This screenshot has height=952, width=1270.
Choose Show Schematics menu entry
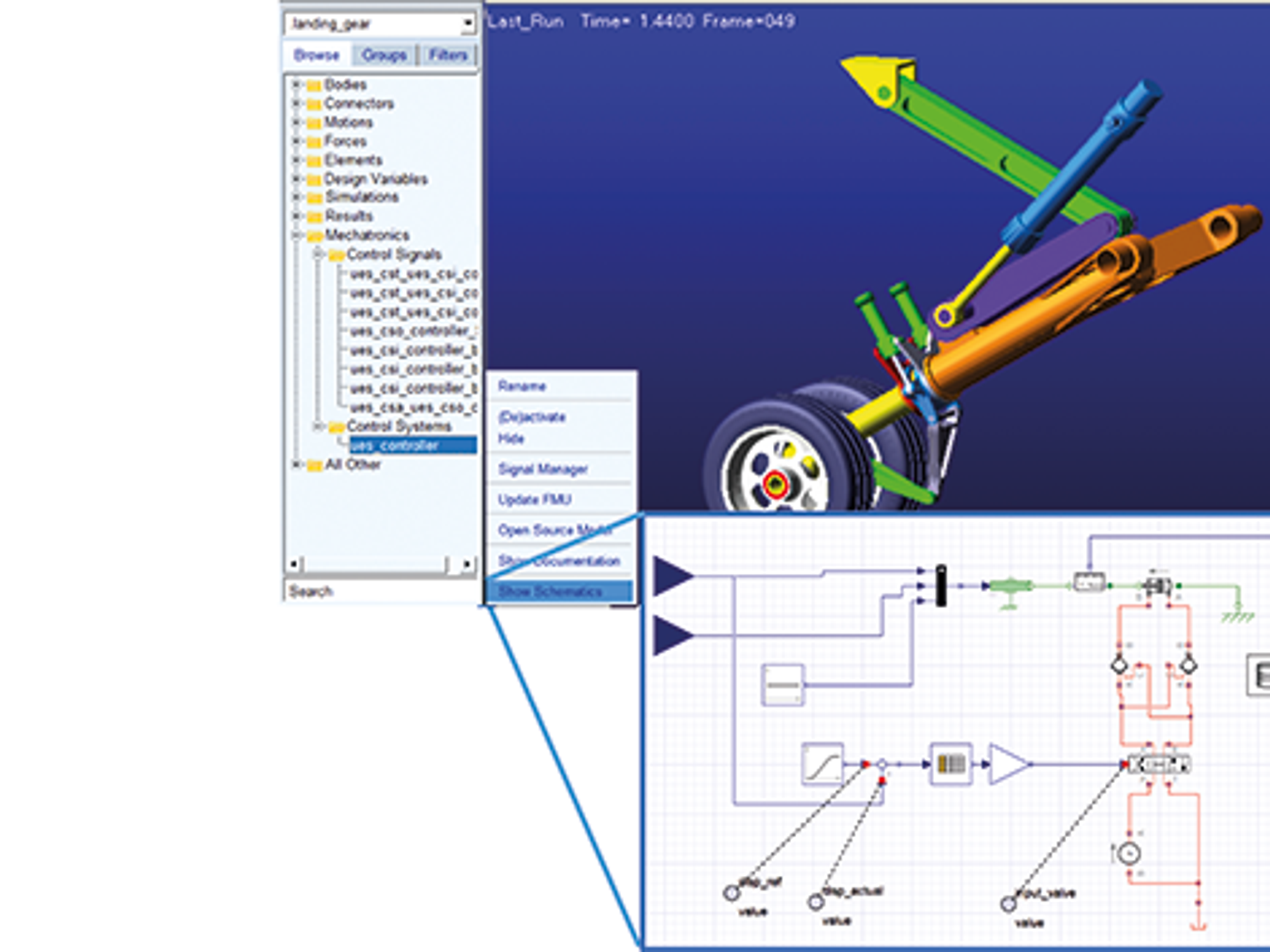pyautogui.click(x=560, y=592)
